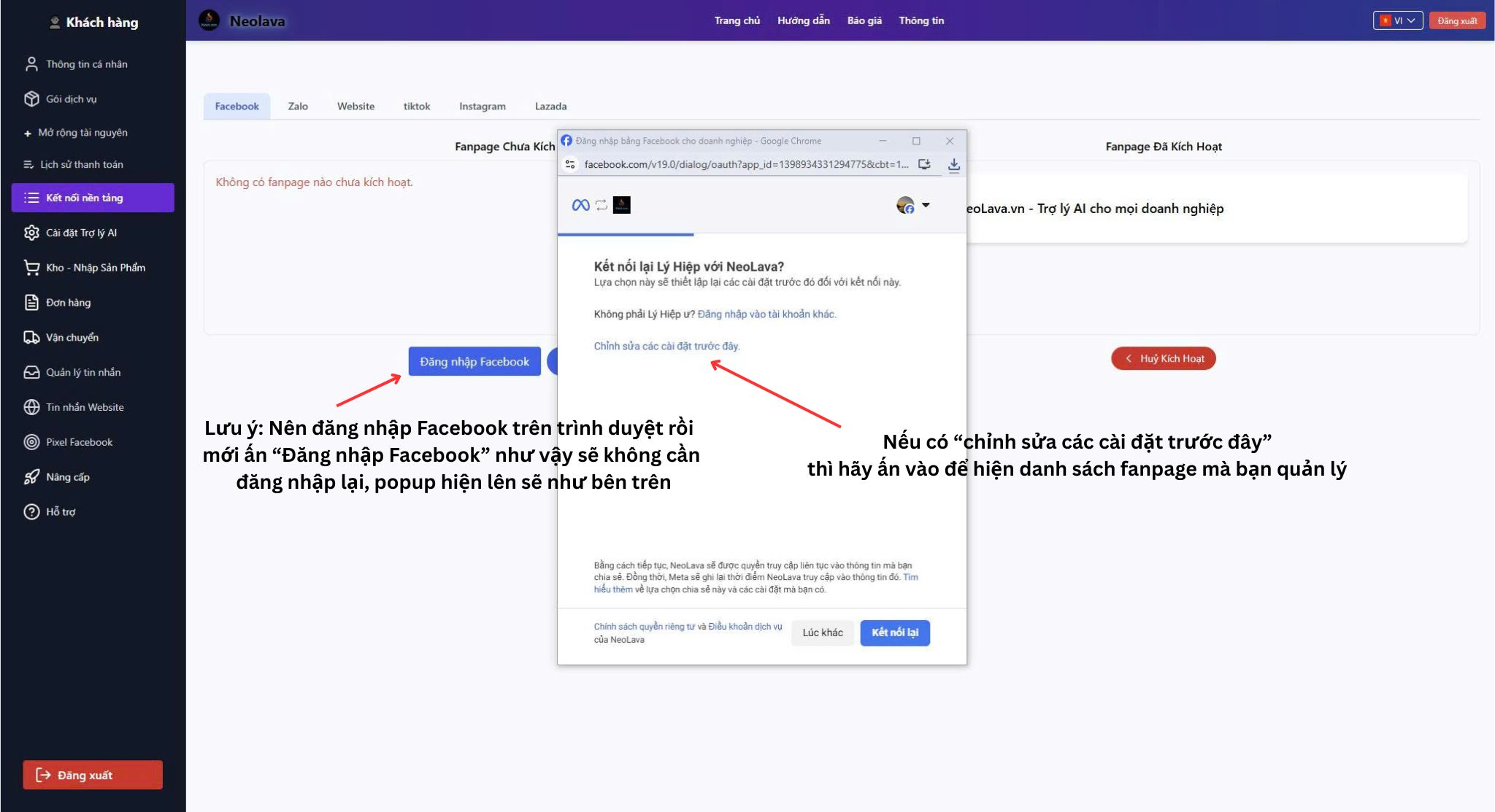This screenshot has height=812, width=1495.
Task: Click the Meta logo in the popup
Action: tap(580, 205)
